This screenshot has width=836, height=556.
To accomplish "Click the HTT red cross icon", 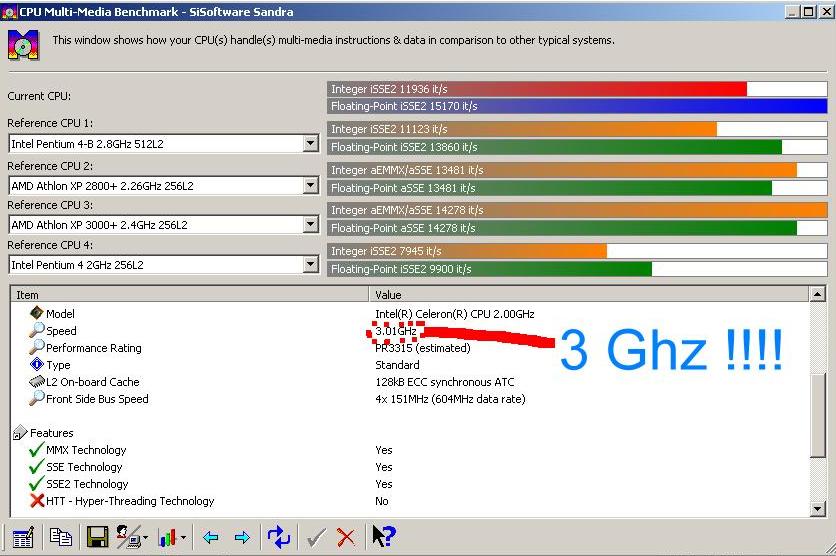I will tap(37, 501).
